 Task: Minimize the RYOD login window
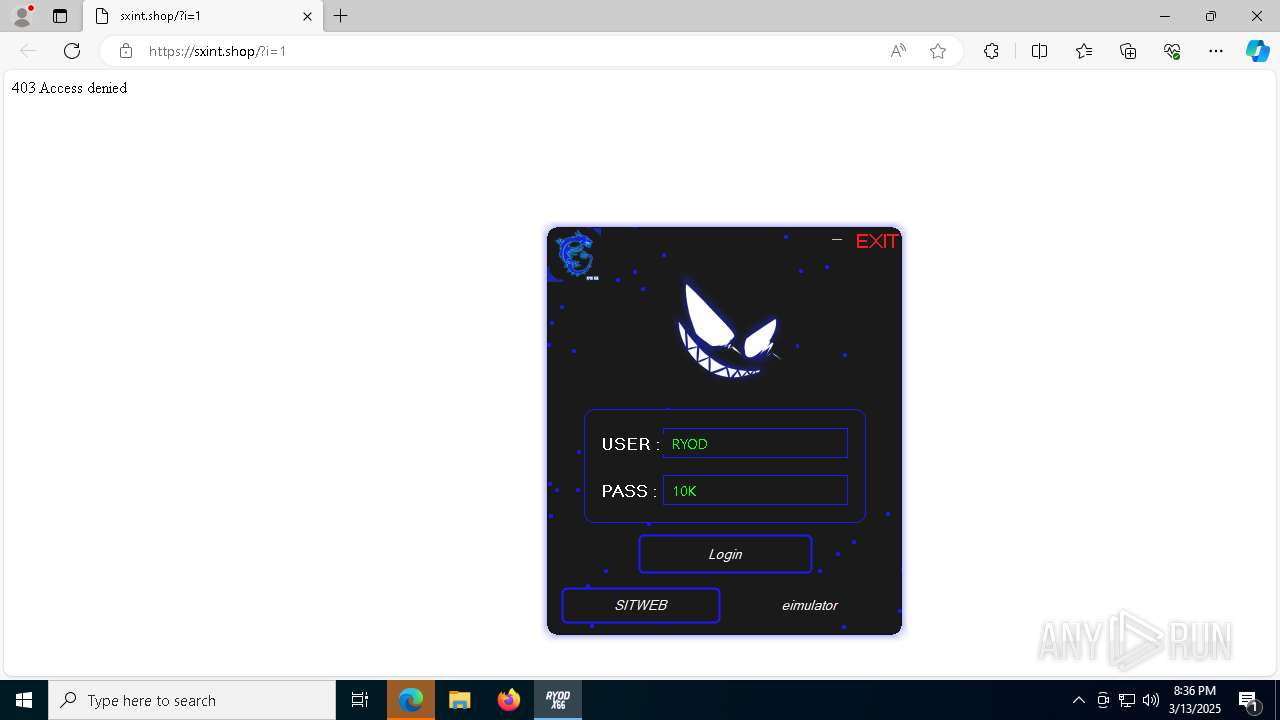837,240
